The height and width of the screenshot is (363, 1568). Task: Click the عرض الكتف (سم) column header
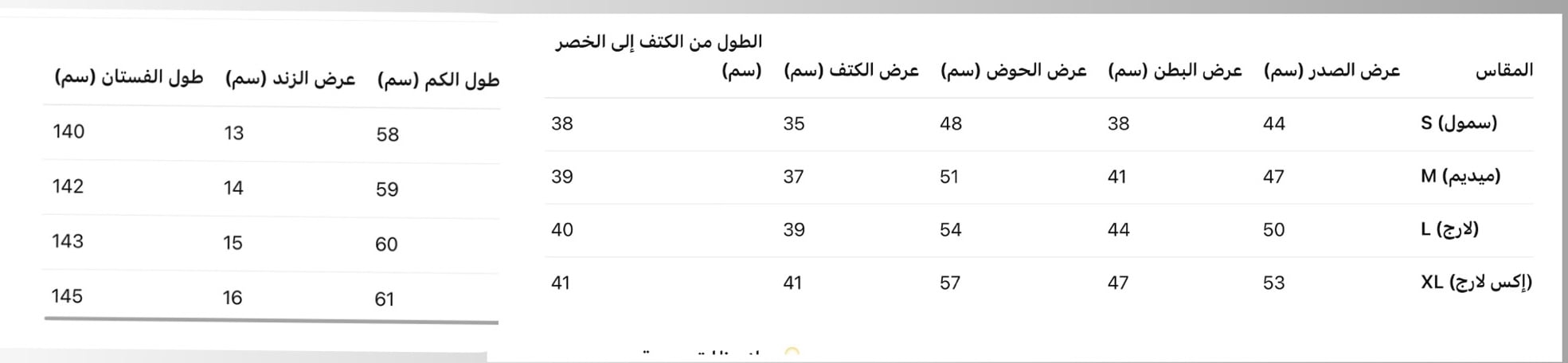tap(850, 71)
